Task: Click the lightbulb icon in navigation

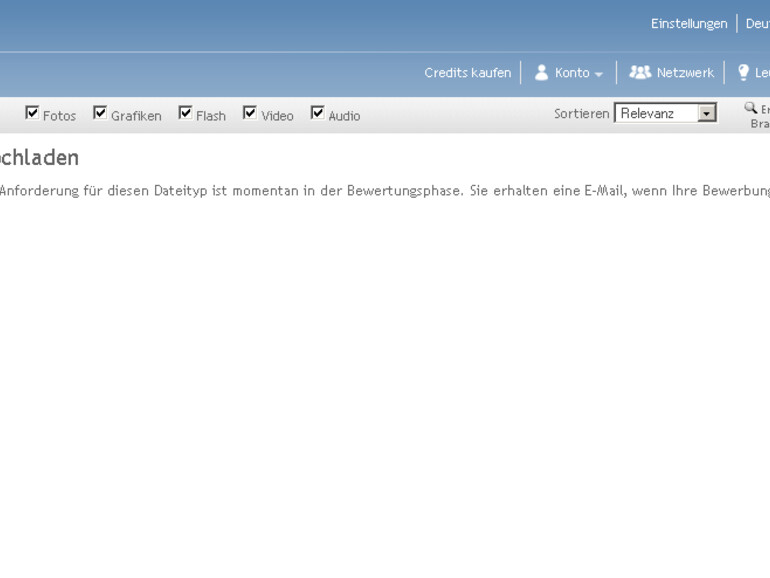Action: click(743, 73)
